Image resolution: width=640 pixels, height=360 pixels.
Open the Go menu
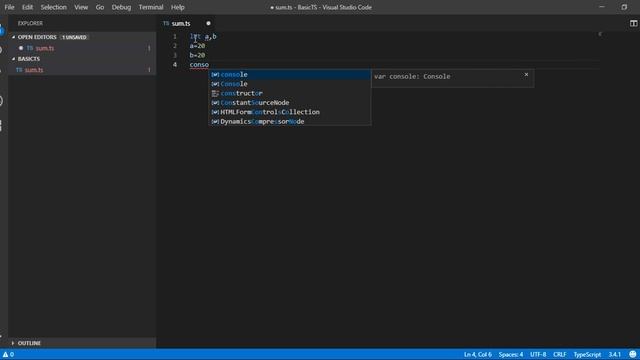100,7
